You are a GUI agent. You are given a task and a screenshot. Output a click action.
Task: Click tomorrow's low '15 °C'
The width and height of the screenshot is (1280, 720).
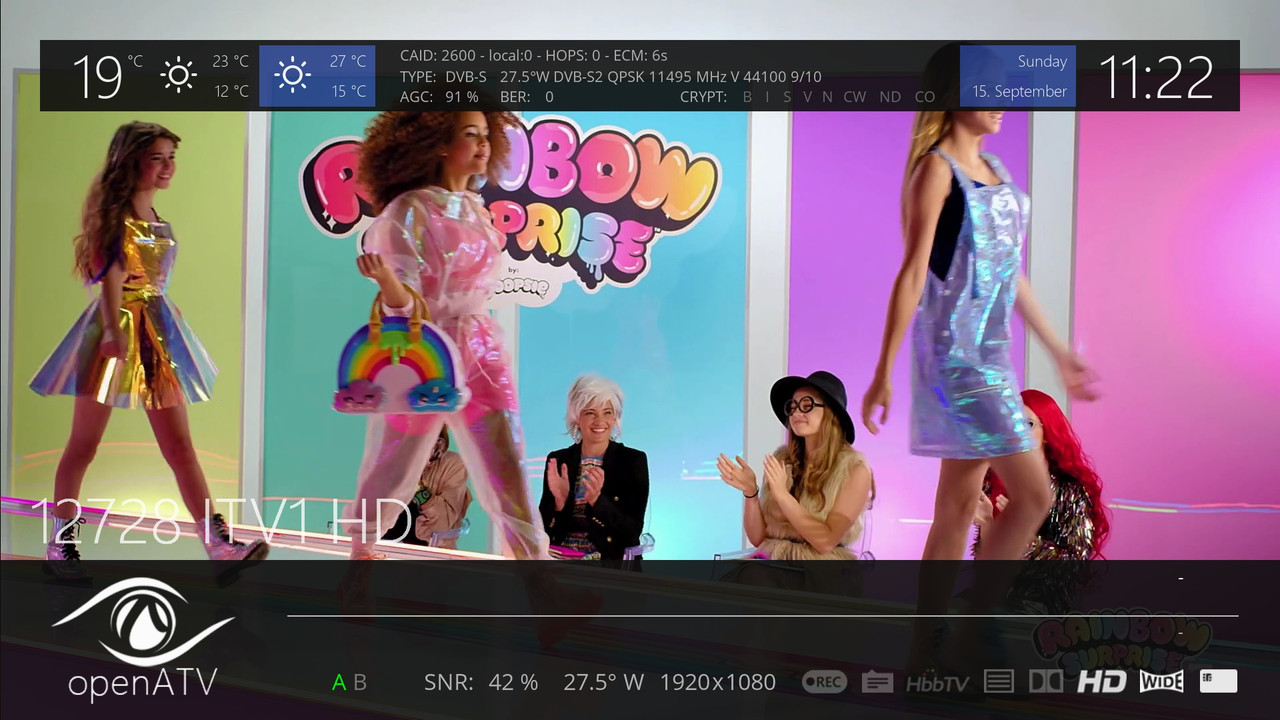pos(348,91)
